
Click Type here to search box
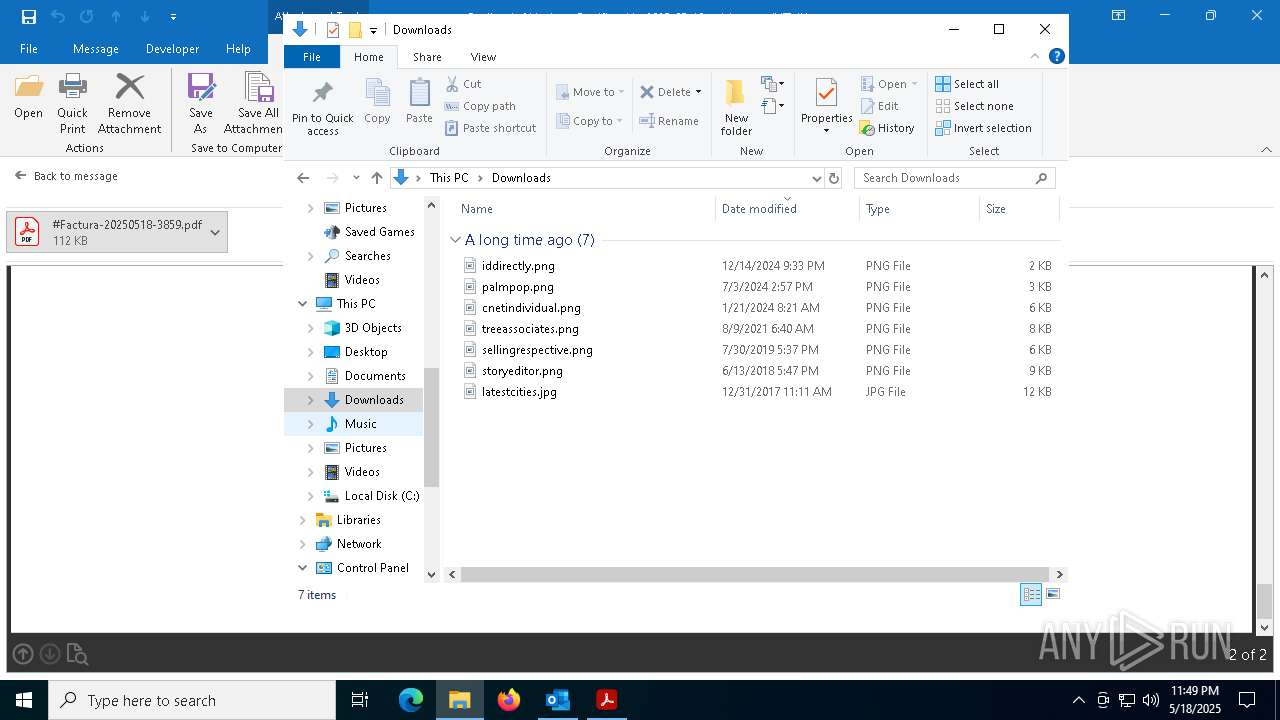click(192, 701)
